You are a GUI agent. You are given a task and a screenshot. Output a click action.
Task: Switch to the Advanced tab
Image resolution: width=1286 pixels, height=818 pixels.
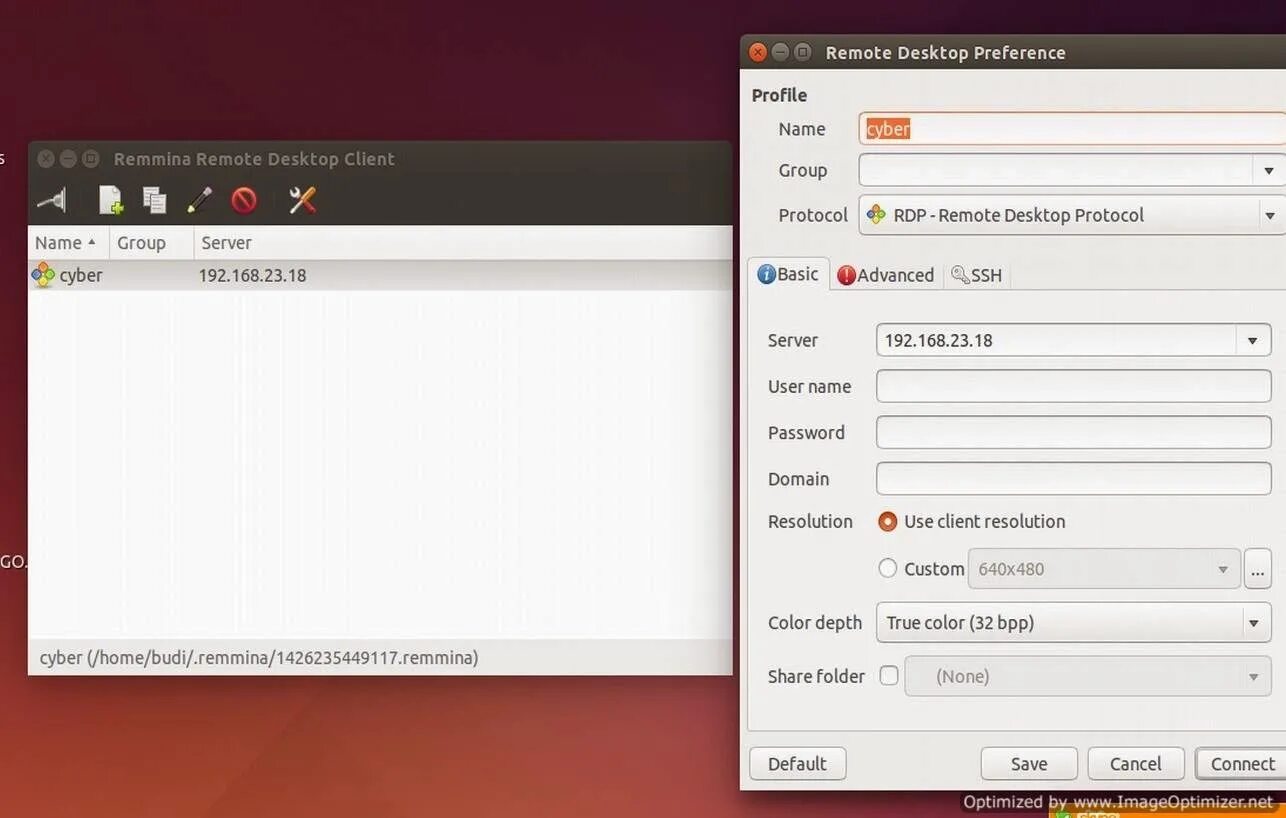click(x=885, y=275)
